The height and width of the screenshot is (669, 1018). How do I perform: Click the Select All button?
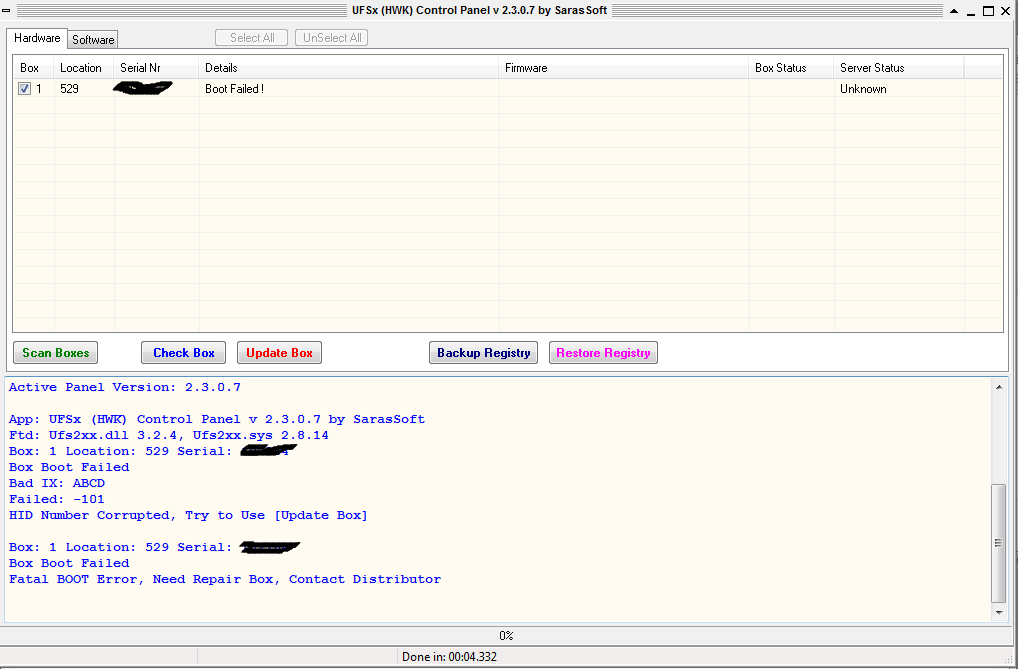pyautogui.click(x=251, y=38)
